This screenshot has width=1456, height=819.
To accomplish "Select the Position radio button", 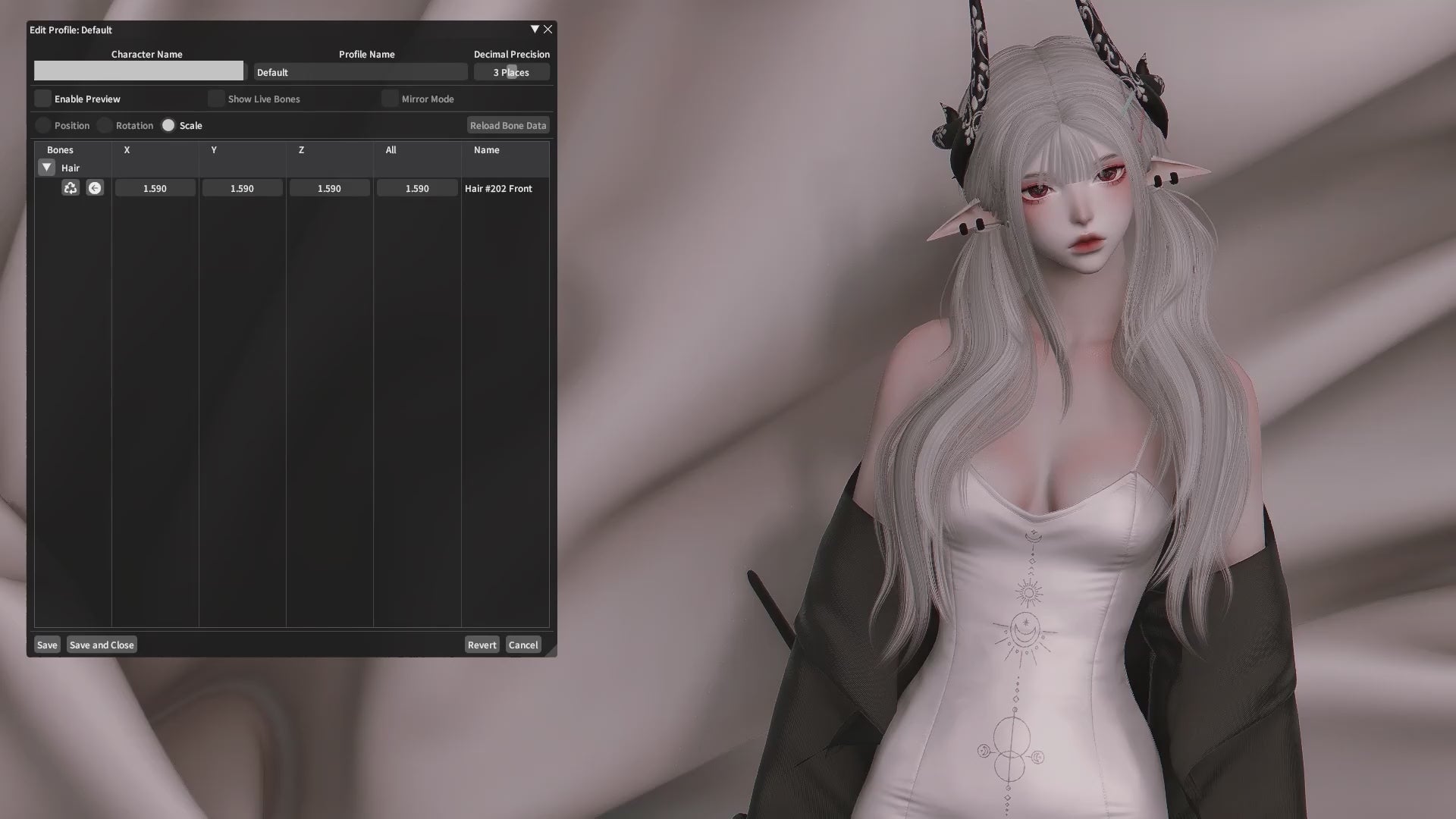I will 43,125.
